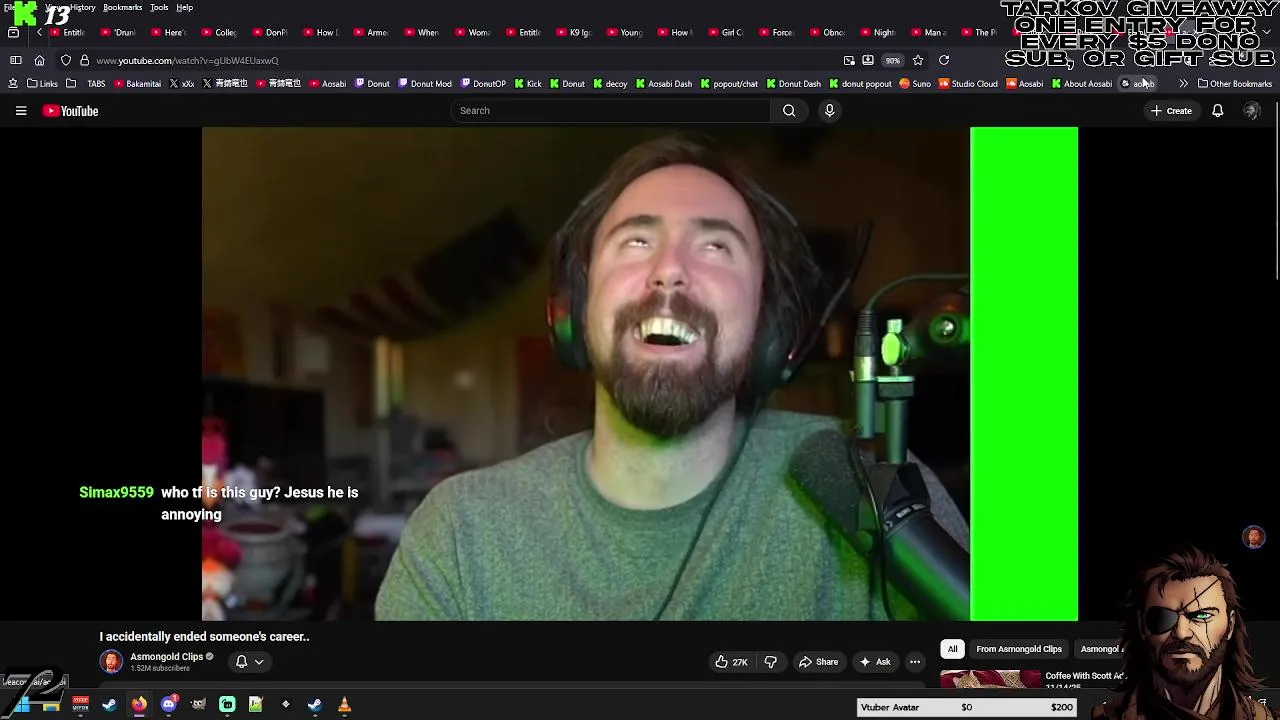
Task: Bookmark this page with the star icon
Action: (x=917, y=60)
